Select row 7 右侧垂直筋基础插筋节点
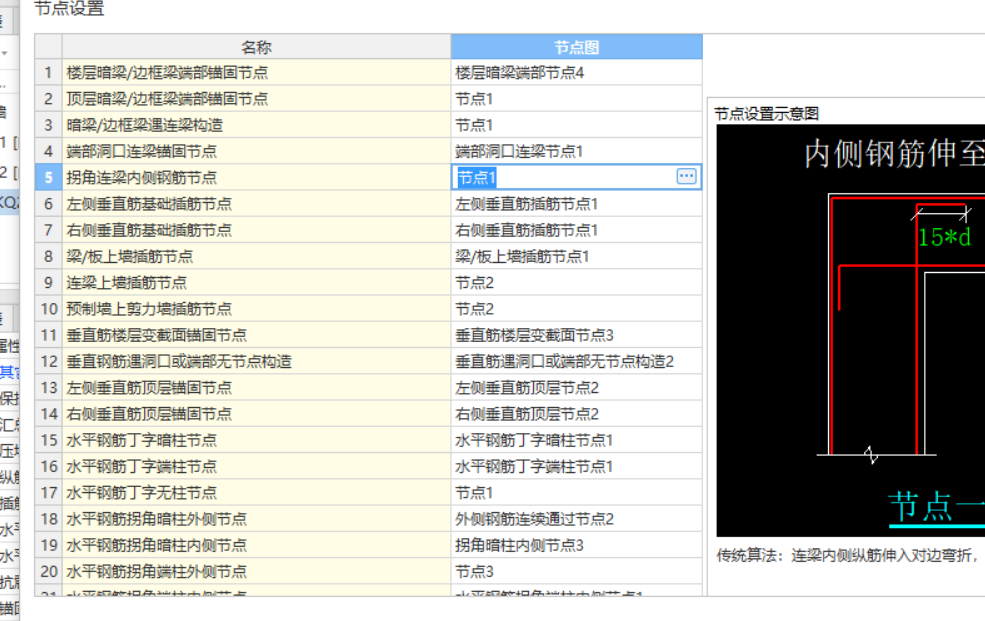This screenshot has height=621, width=985. pos(256,230)
